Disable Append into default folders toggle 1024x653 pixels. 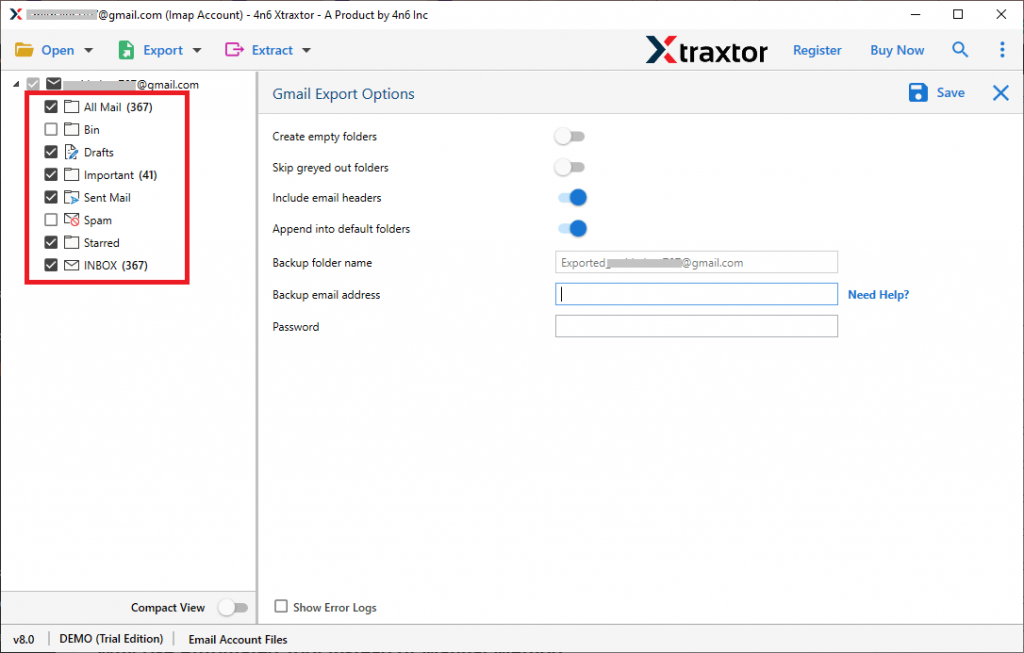[x=572, y=229]
